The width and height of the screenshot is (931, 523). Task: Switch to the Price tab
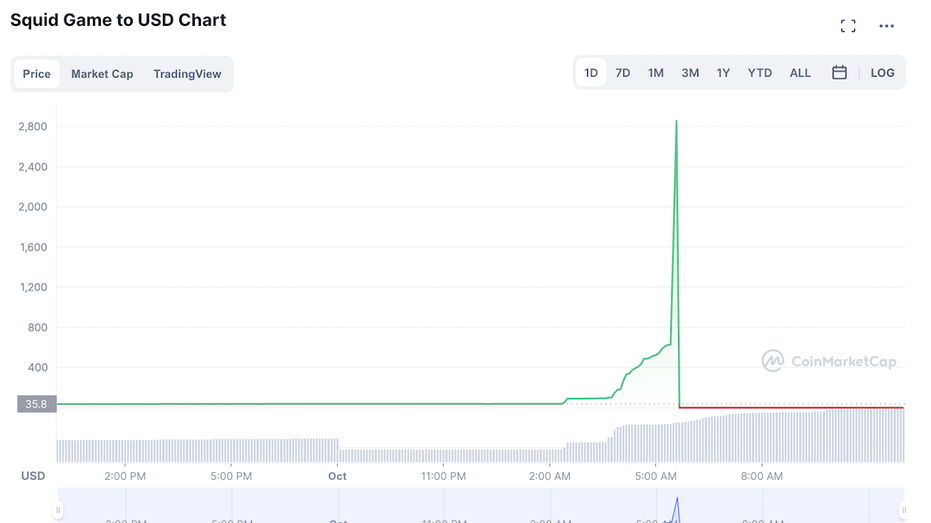tap(37, 74)
